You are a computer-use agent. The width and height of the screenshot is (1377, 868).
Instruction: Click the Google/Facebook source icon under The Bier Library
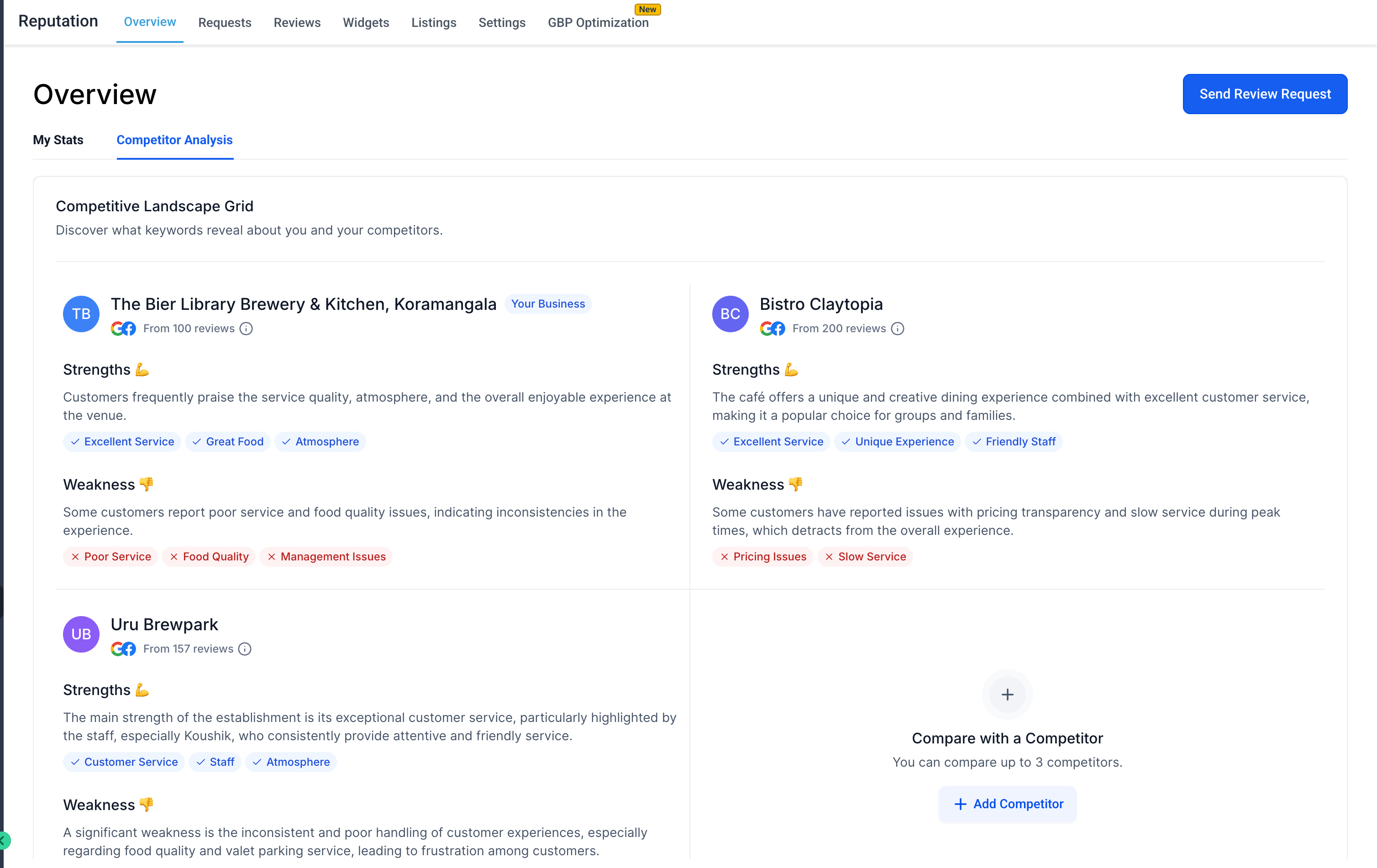coord(123,329)
